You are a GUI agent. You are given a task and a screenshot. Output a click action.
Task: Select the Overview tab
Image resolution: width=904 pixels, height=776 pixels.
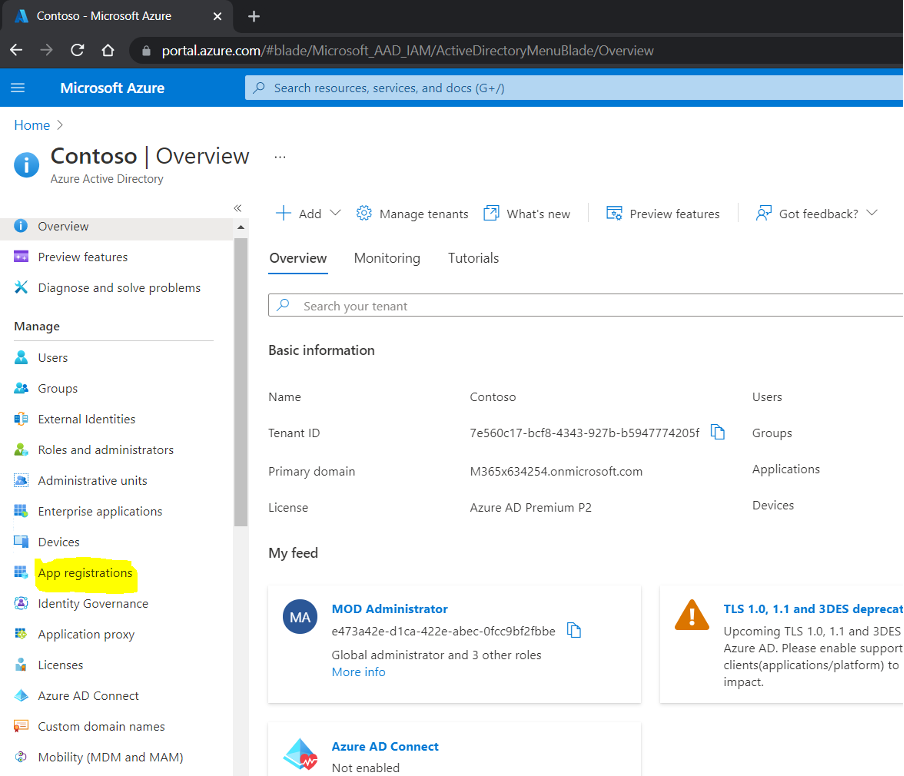coord(298,258)
